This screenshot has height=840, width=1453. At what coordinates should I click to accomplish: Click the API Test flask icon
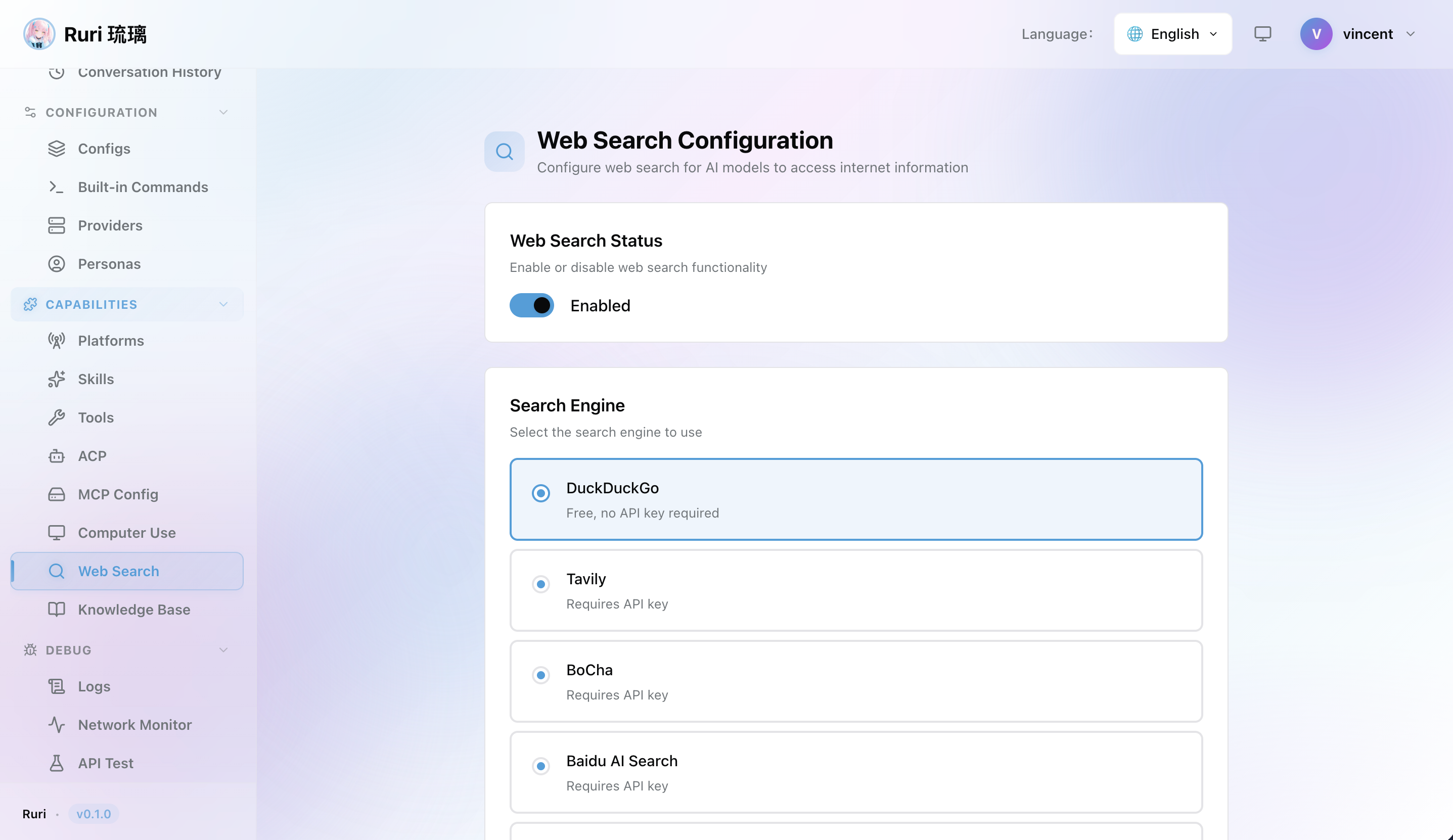[57, 763]
